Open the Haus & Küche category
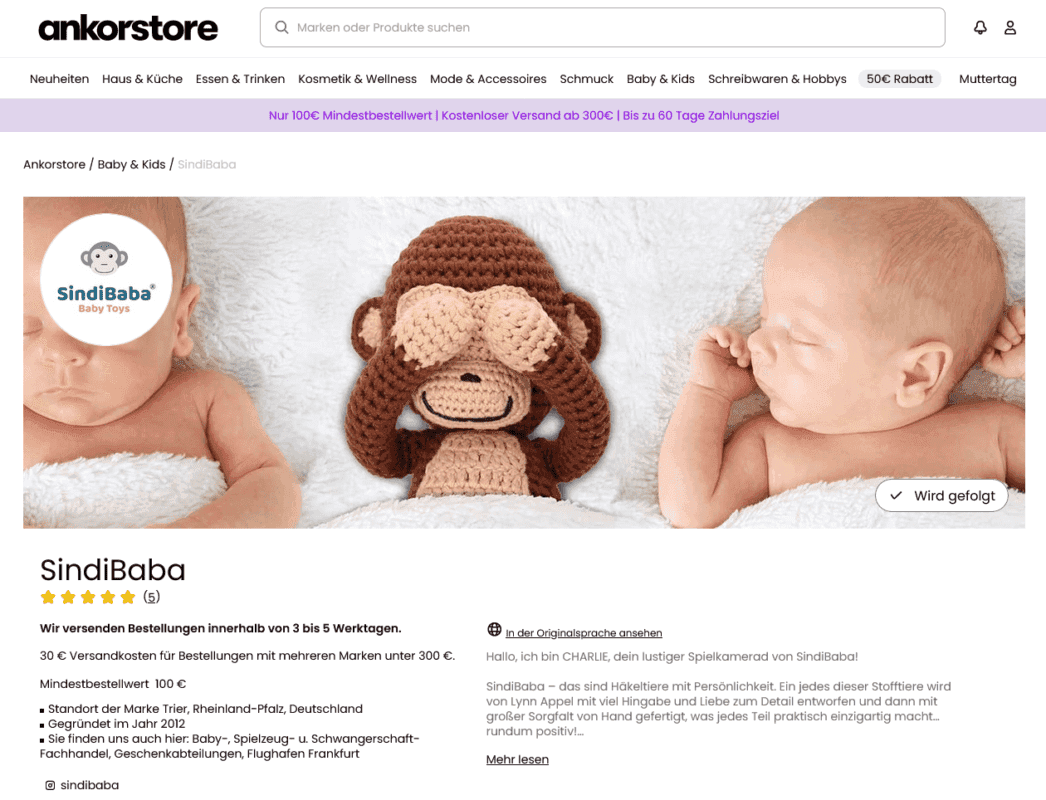 (x=142, y=79)
